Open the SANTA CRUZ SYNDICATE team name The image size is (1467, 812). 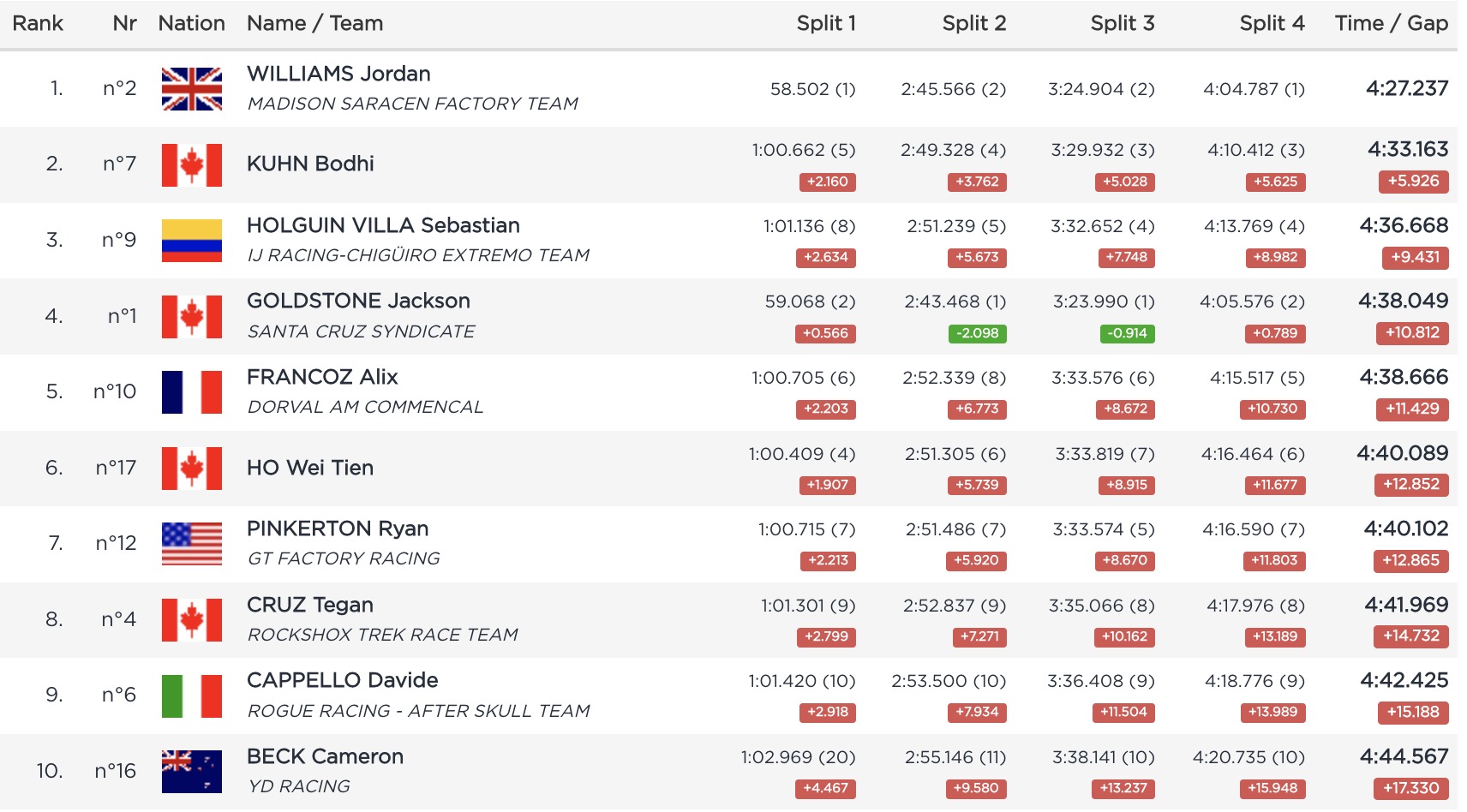pyautogui.click(x=361, y=331)
